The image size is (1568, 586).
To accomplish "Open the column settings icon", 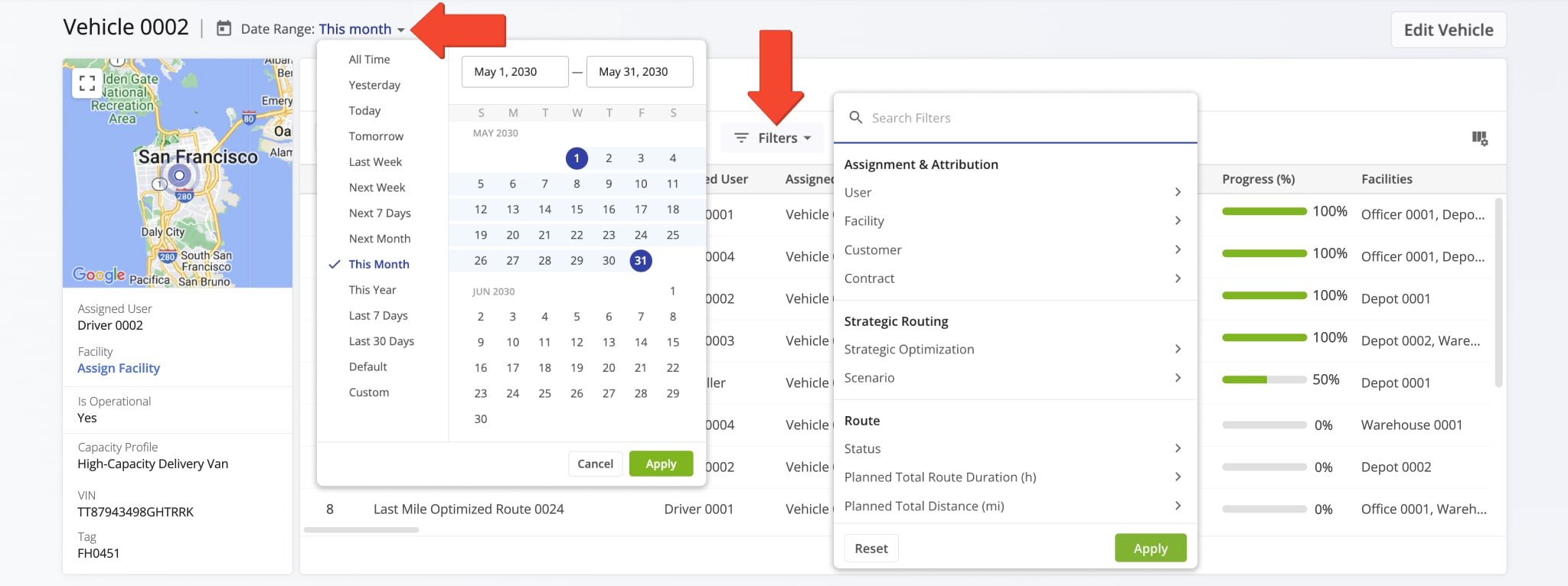I will point(1479,138).
